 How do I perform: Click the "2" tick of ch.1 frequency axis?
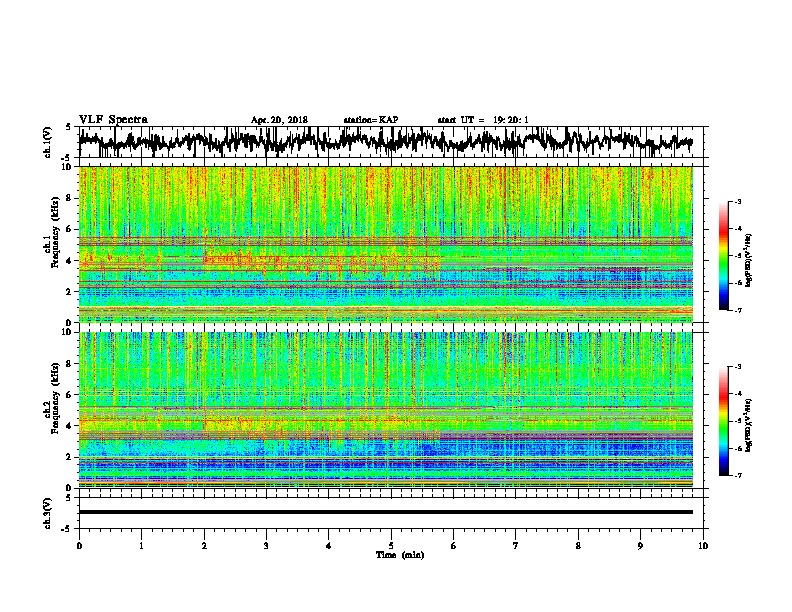[69, 291]
